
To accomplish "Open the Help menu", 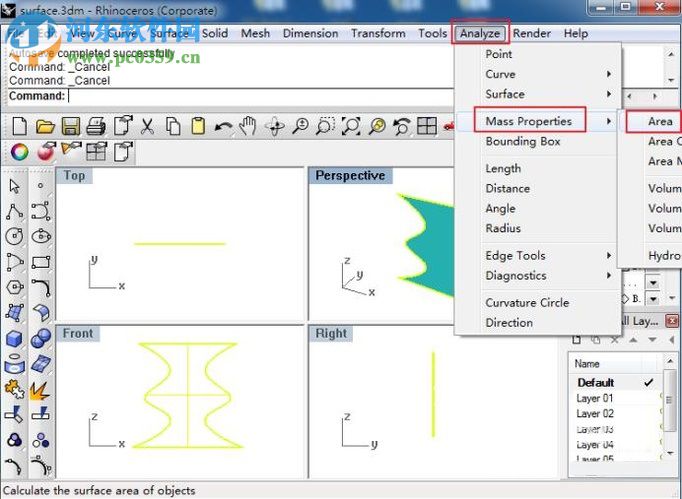I will click(576, 33).
